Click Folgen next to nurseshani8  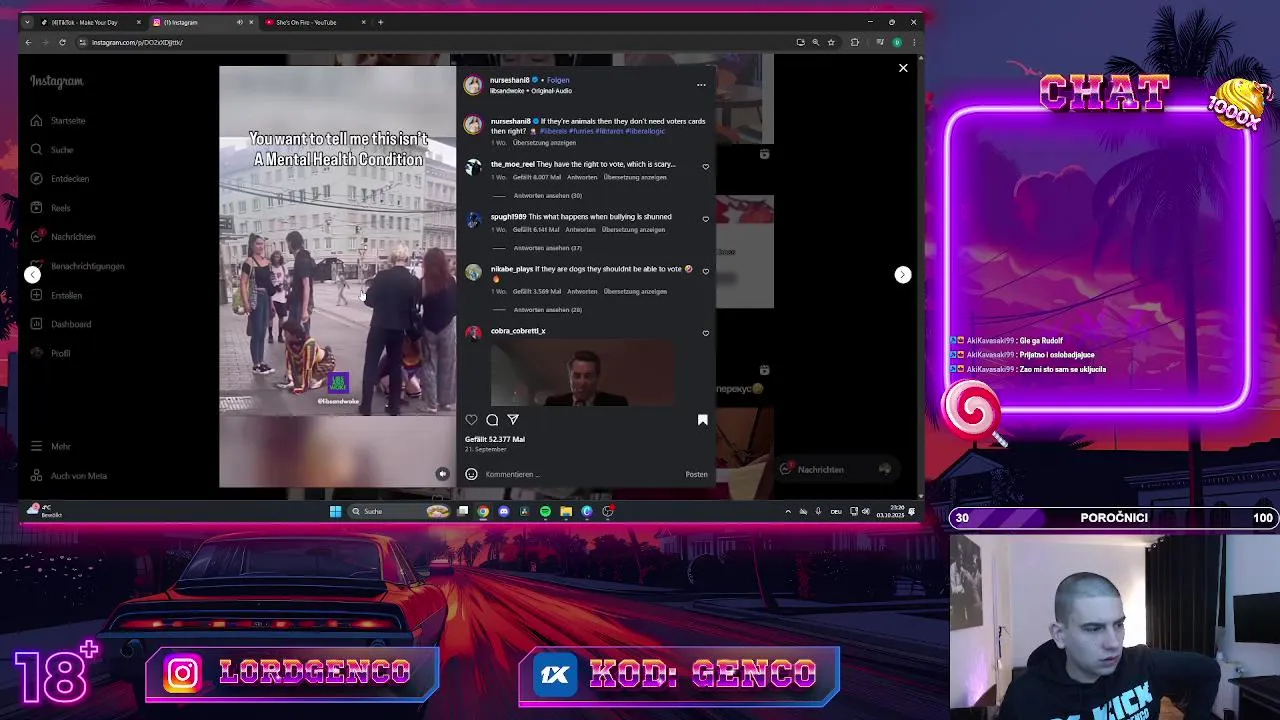558,80
